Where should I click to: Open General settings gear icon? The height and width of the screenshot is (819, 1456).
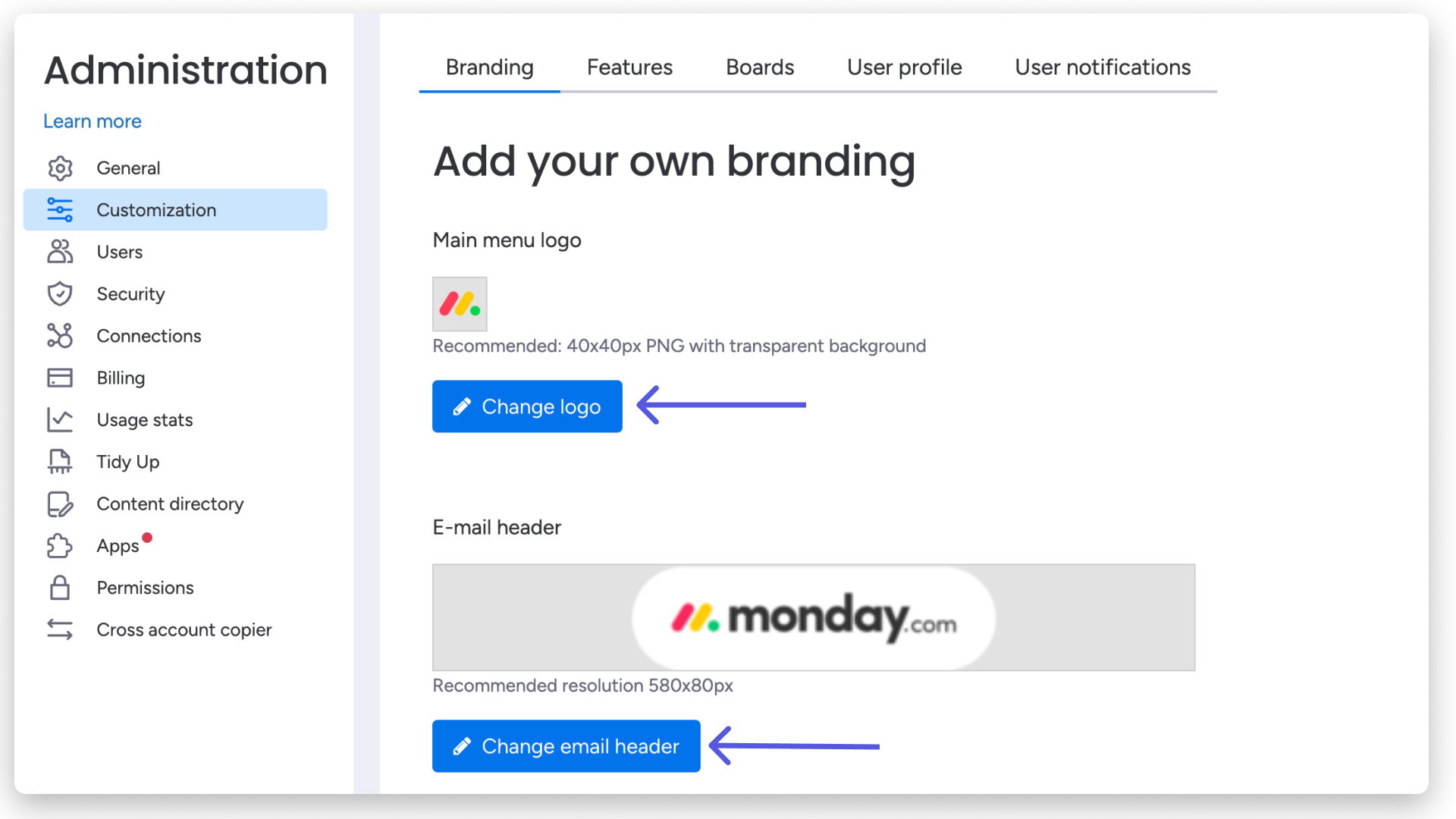coord(60,168)
